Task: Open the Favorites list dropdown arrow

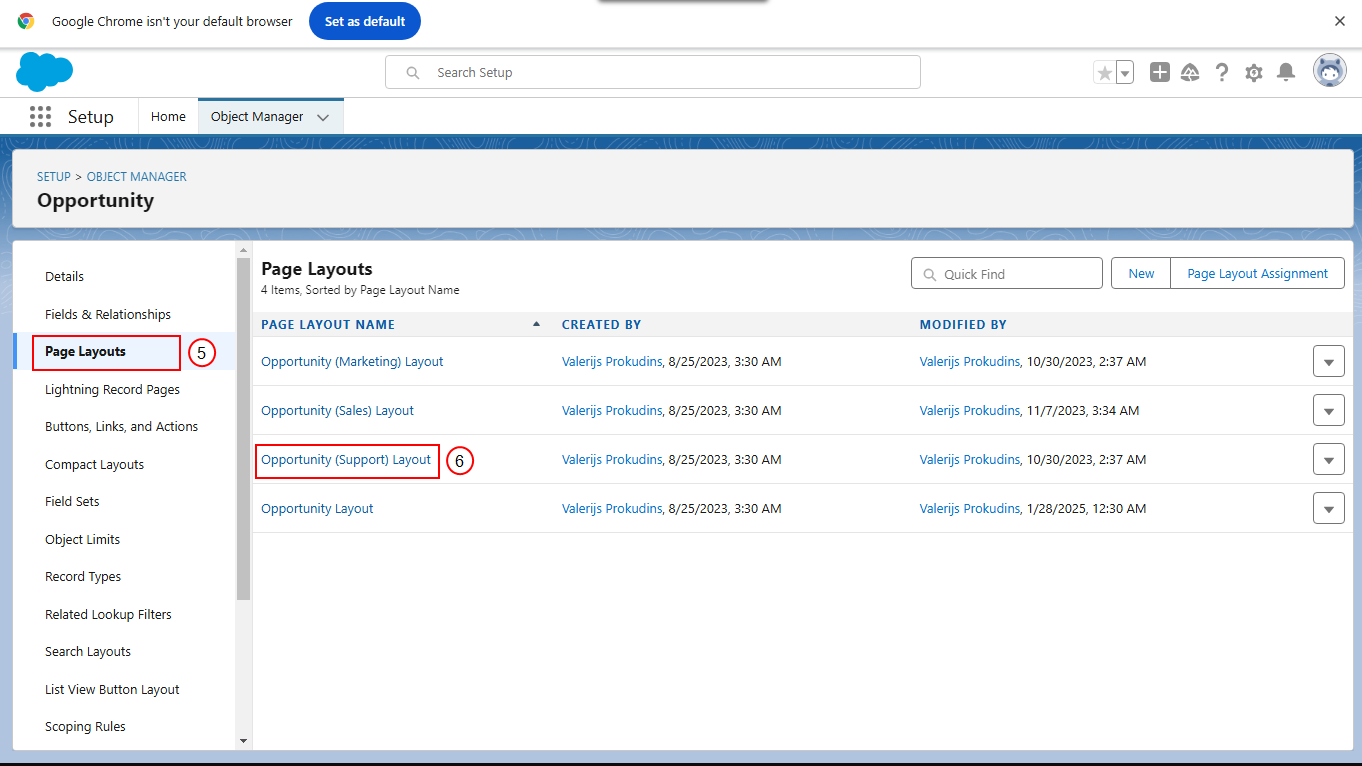Action: 1125,72
